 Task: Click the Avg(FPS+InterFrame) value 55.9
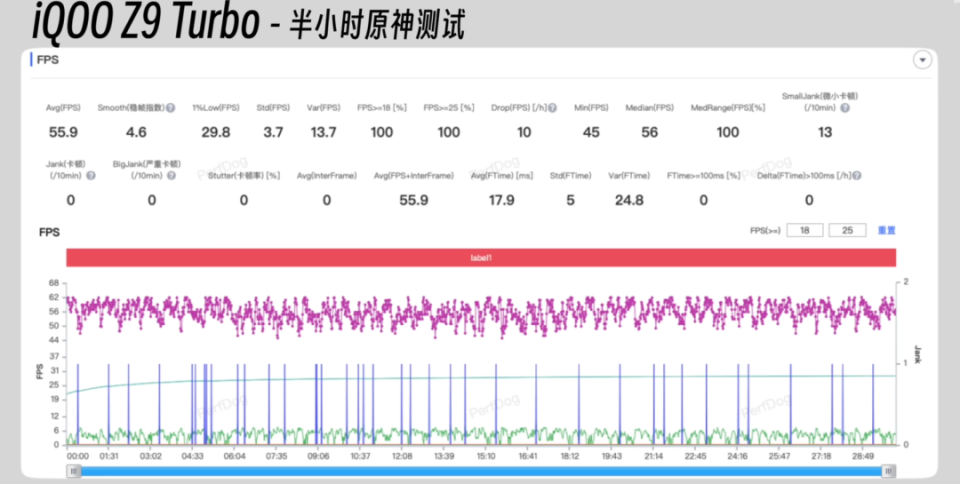coord(414,200)
